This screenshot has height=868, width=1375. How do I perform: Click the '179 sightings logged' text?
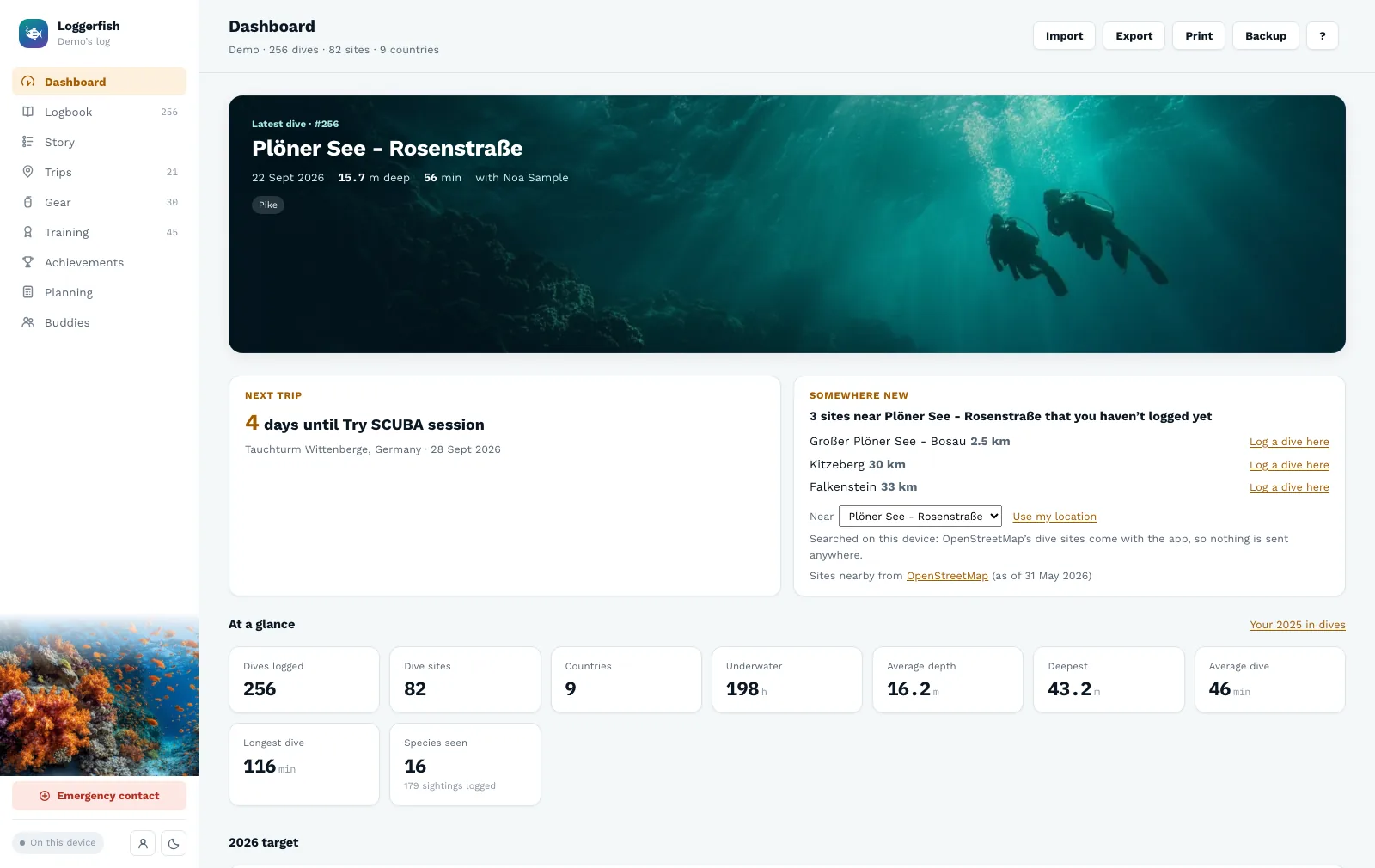pyautogui.click(x=449, y=786)
